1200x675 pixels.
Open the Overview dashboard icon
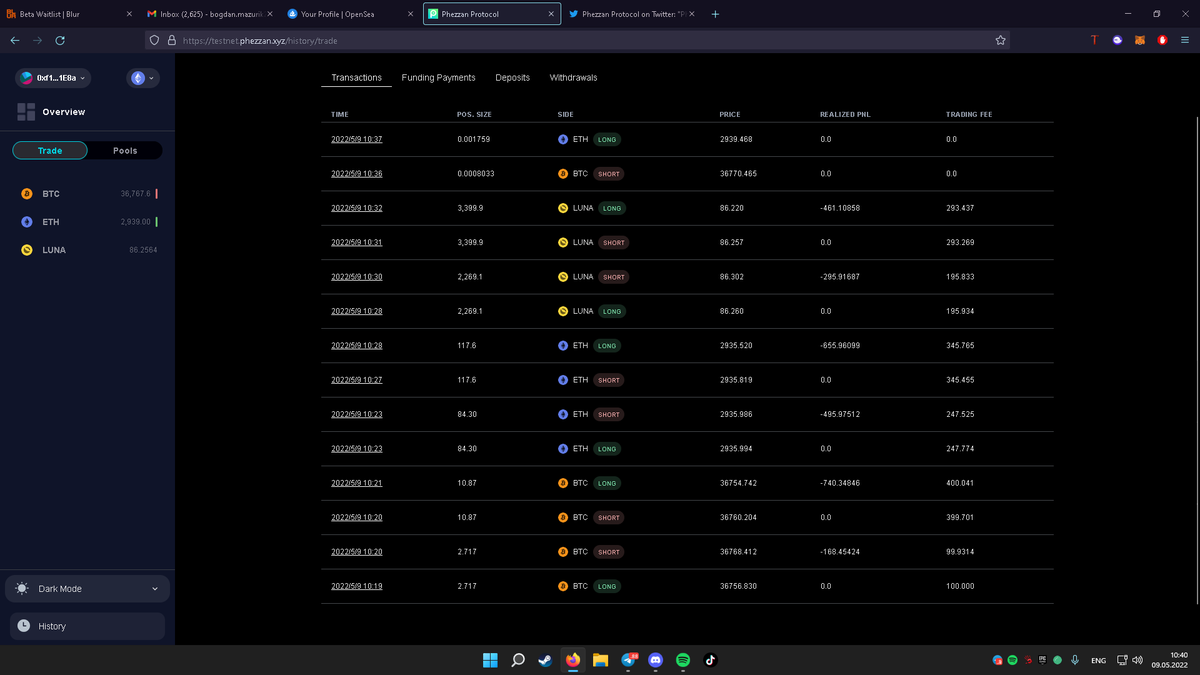[26, 112]
